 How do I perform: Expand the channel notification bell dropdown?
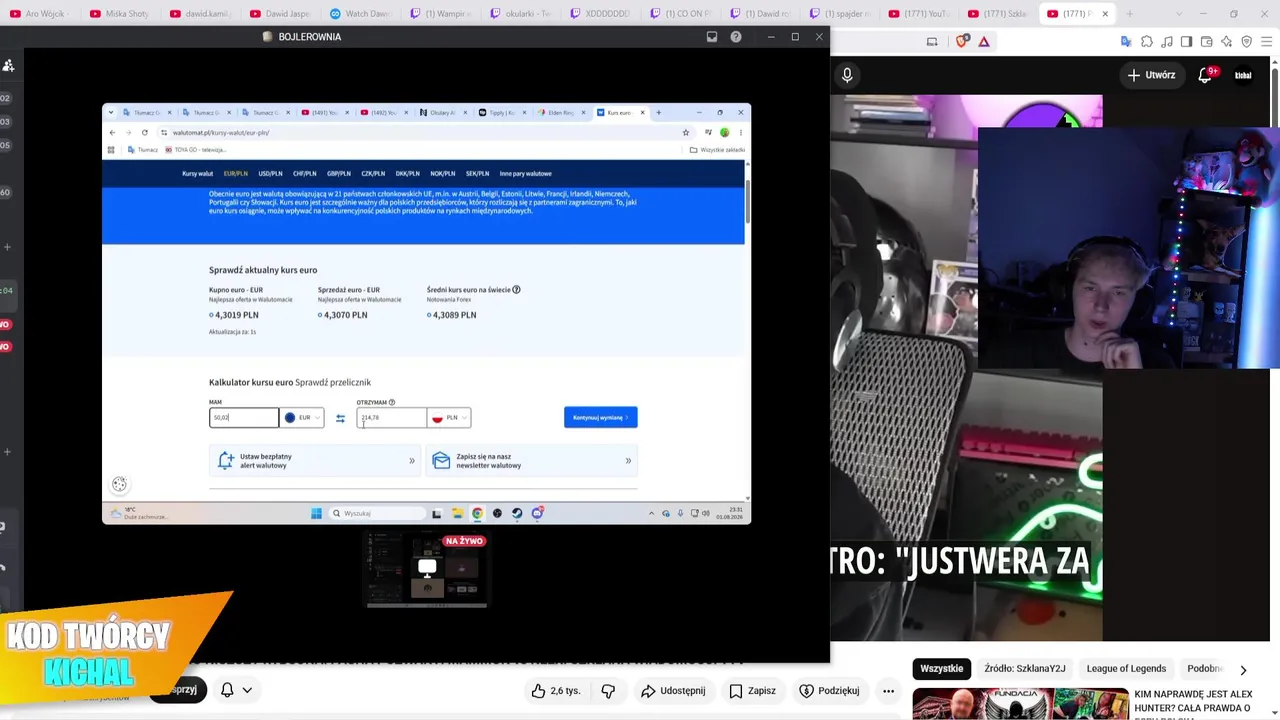click(247, 690)
